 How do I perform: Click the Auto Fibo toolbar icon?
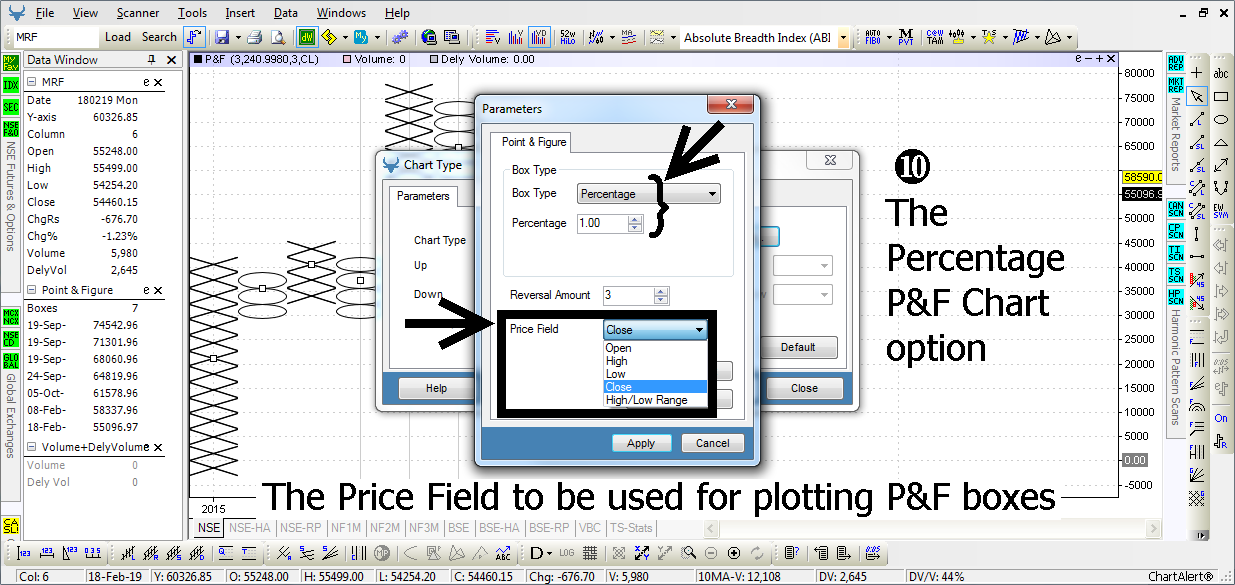[x=873, y=37]
